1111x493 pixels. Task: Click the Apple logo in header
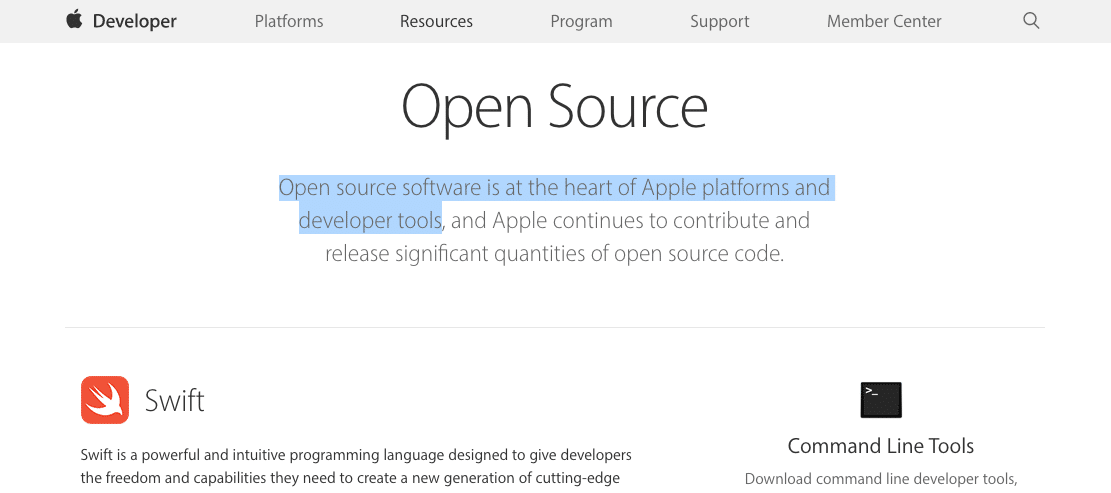(x=74, y=20)
